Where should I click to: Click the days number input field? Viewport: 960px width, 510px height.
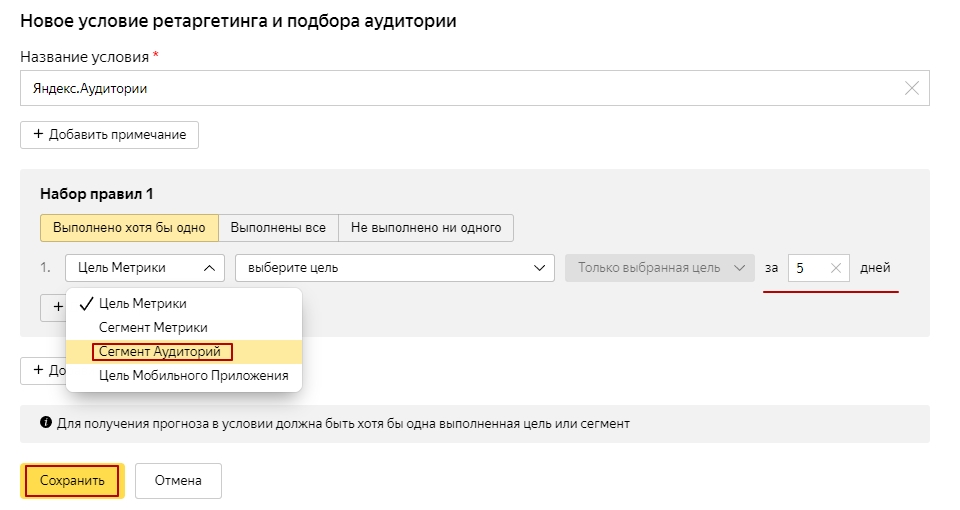[819, 268]
